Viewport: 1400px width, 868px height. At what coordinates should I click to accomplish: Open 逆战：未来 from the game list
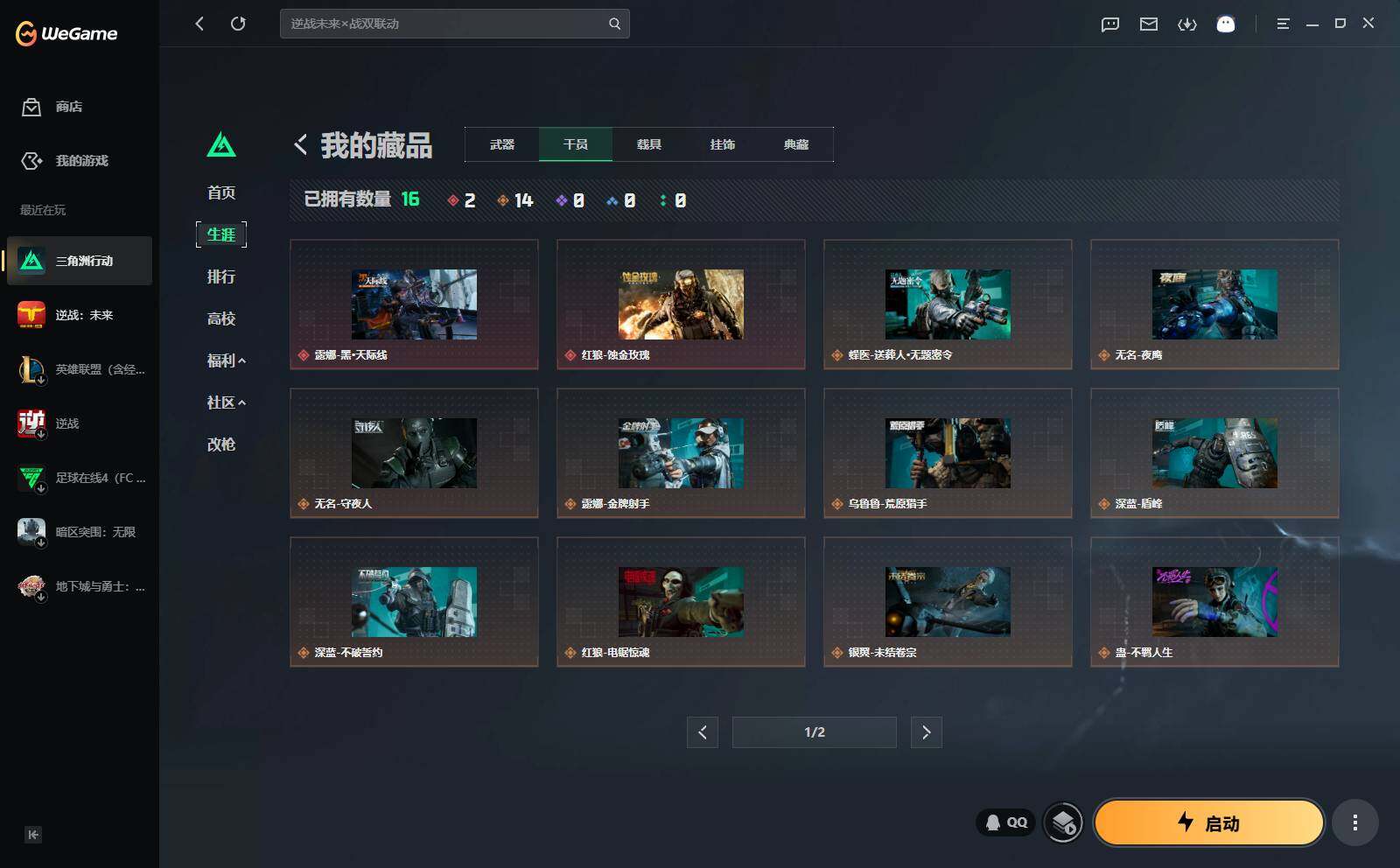[x=80, y=315]
